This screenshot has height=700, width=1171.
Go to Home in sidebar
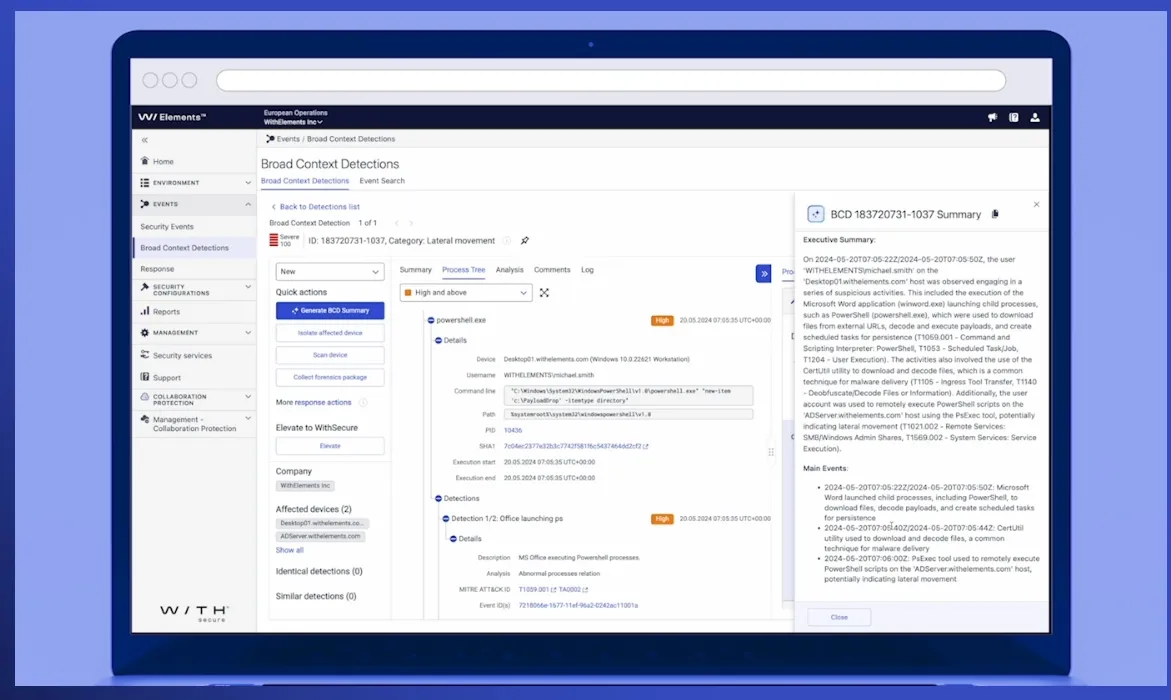point(163,161)
